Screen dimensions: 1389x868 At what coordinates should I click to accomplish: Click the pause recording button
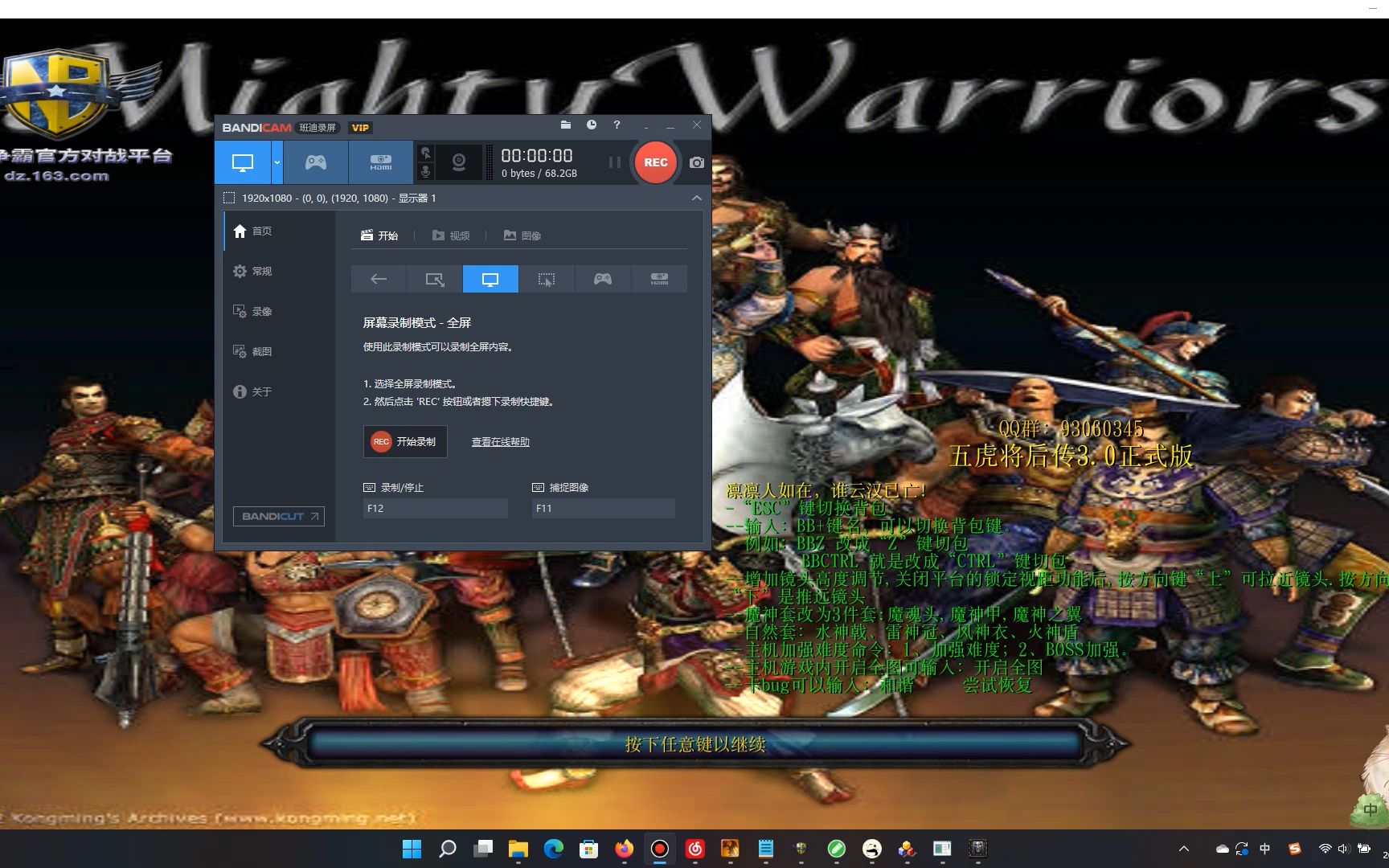pyautogui.click(x=615, y=162)
